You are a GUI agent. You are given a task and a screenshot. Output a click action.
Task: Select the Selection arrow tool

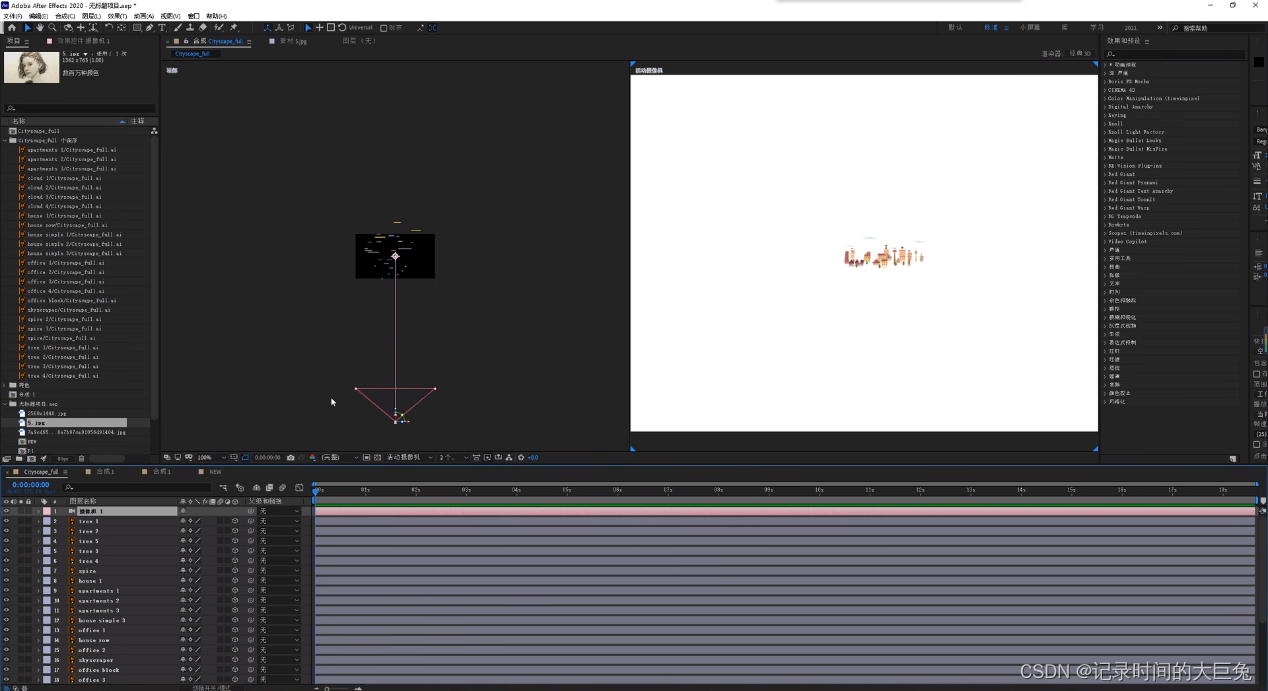[x=28, y=28]
